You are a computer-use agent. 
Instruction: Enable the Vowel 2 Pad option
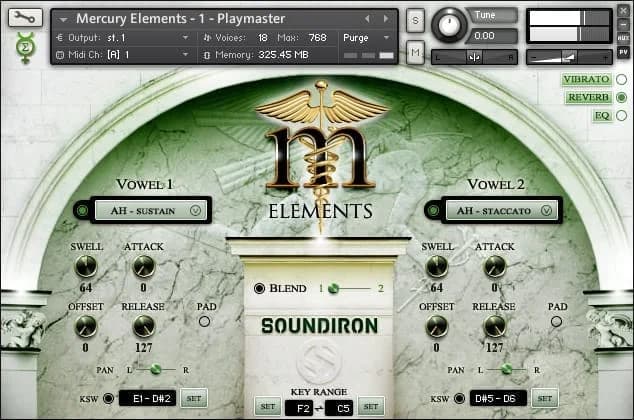click(556, 322)
